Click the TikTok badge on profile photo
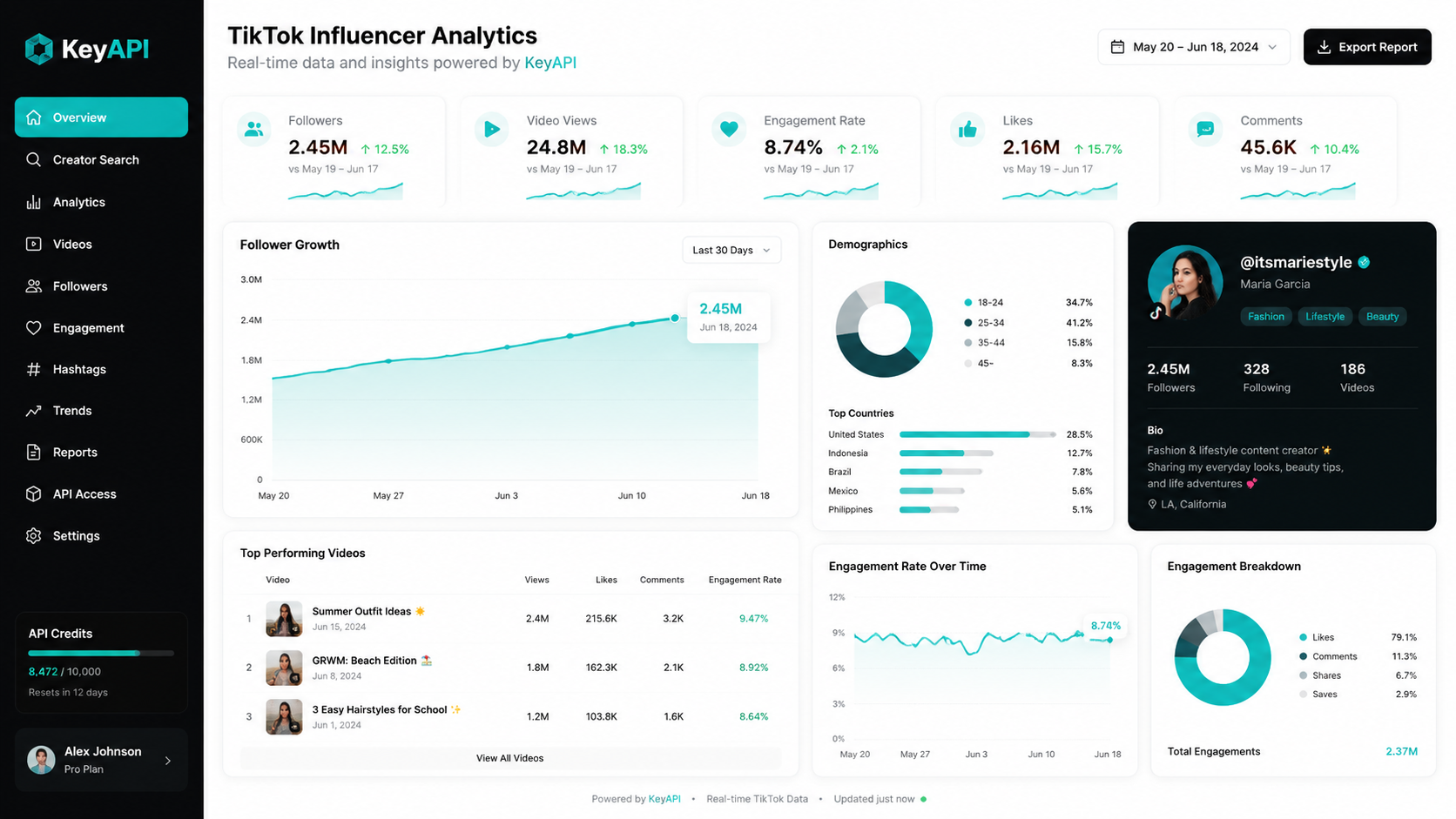 (x=1156, y=312)
